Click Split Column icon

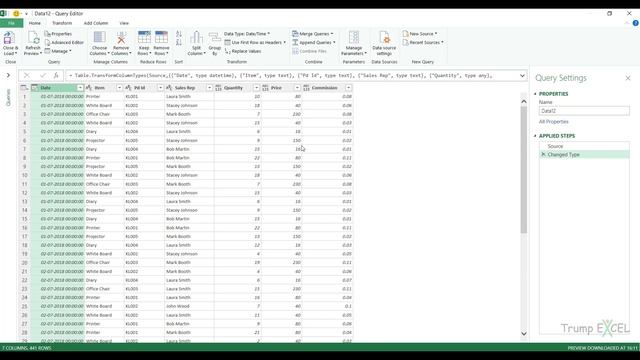point(196,37)
